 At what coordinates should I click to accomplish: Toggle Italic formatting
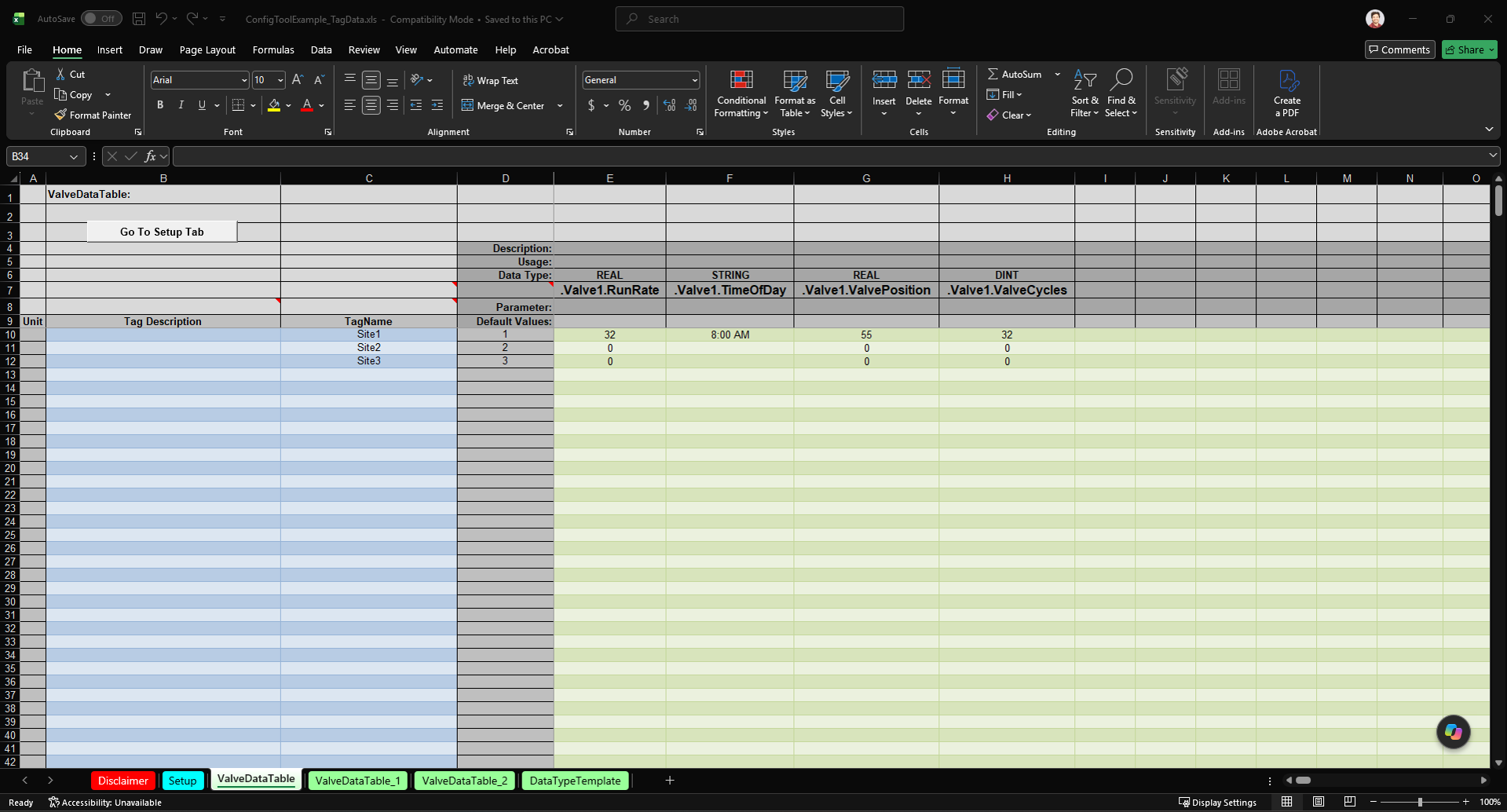pyautogui.click(x=181, y=105)
